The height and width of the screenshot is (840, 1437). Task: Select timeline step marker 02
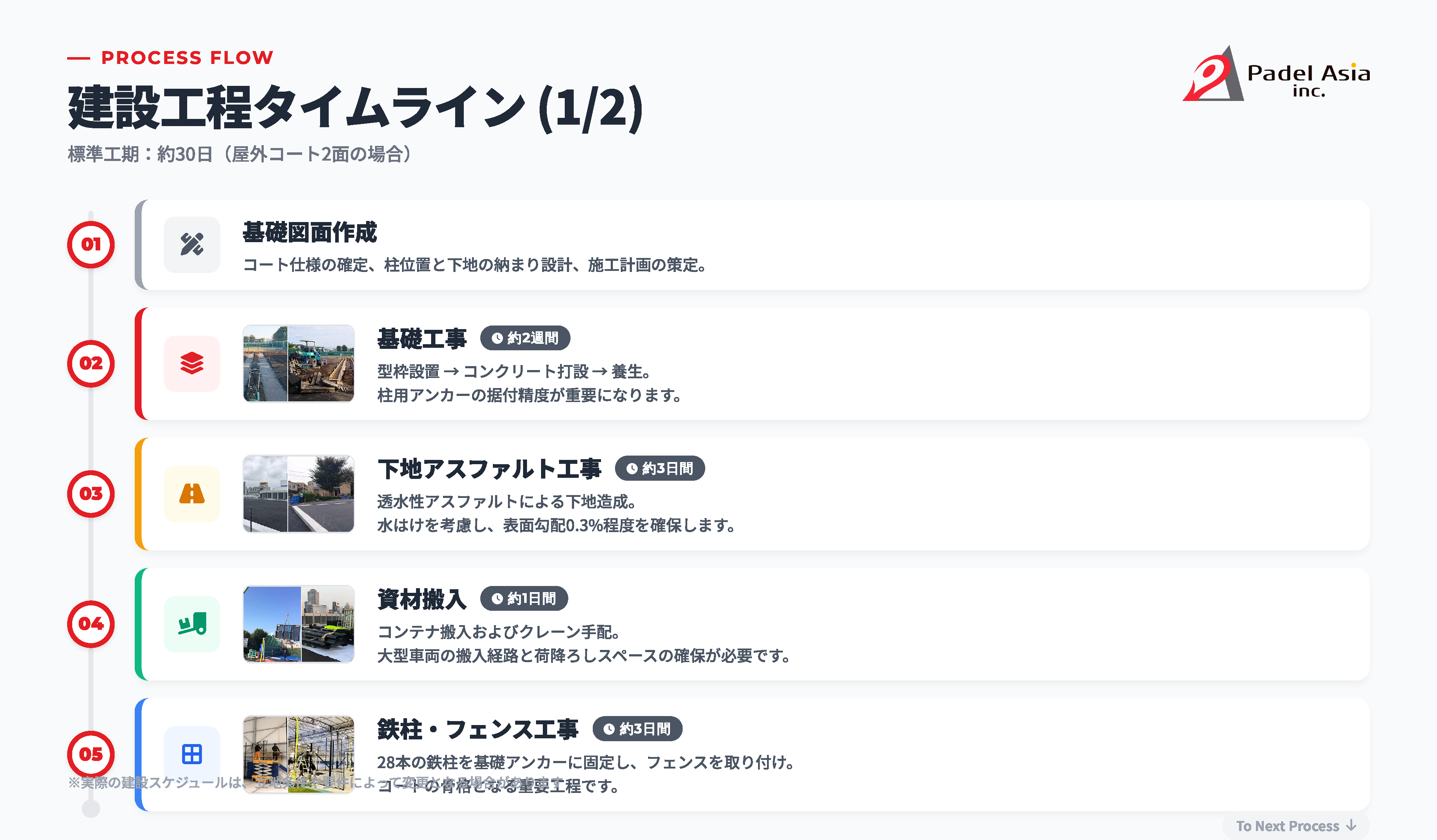tap(91, 363)
